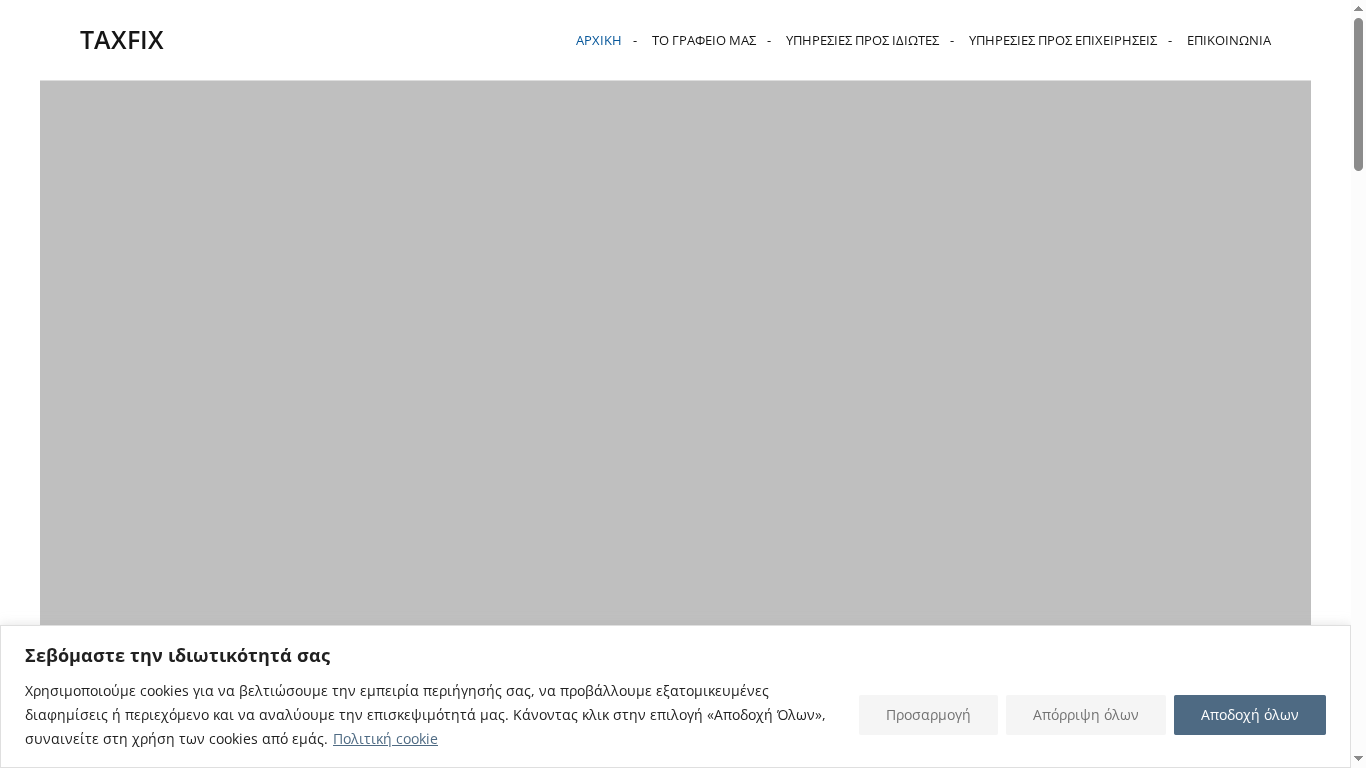Accept cookies with Αποδοχή όλων button
This screenshot has height=768, width=1366.
[x=1249, y=715]
